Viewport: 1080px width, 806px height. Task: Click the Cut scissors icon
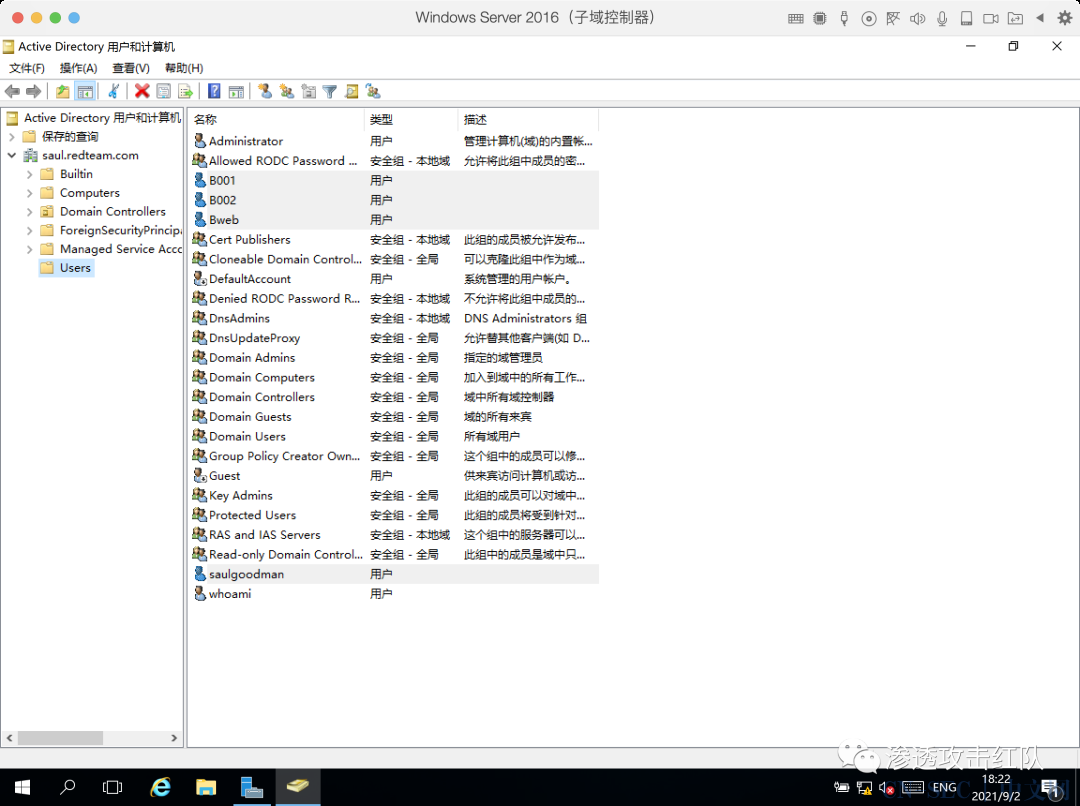114,92
